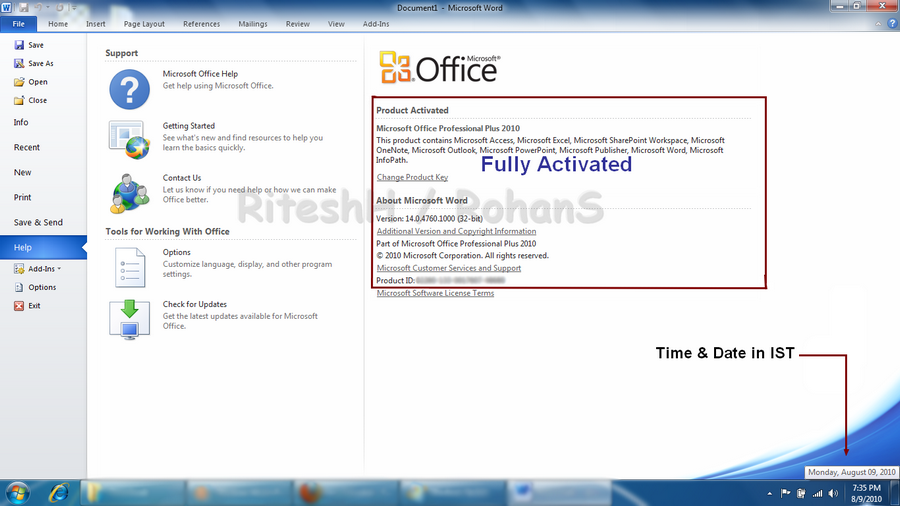Open the Review tab

(x=297, y=24)
